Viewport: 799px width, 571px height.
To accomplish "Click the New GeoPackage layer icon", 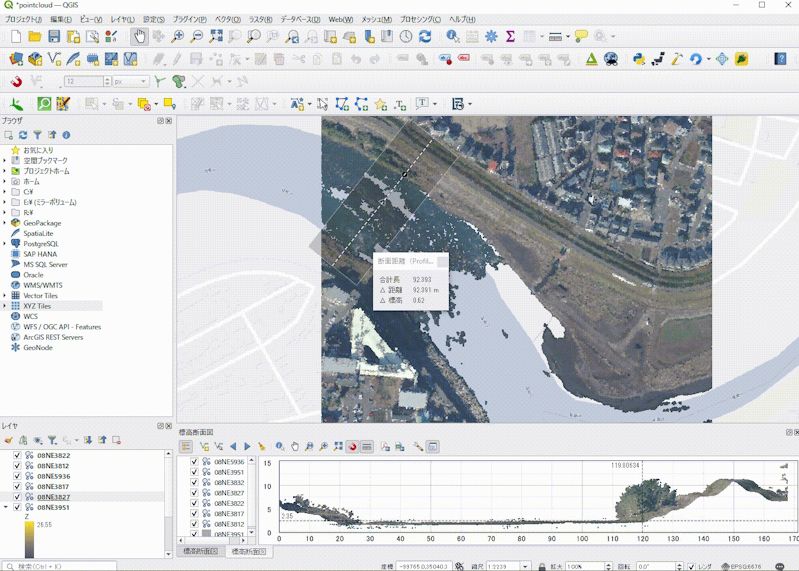I will pyautogui.click(x=35, y=59).
